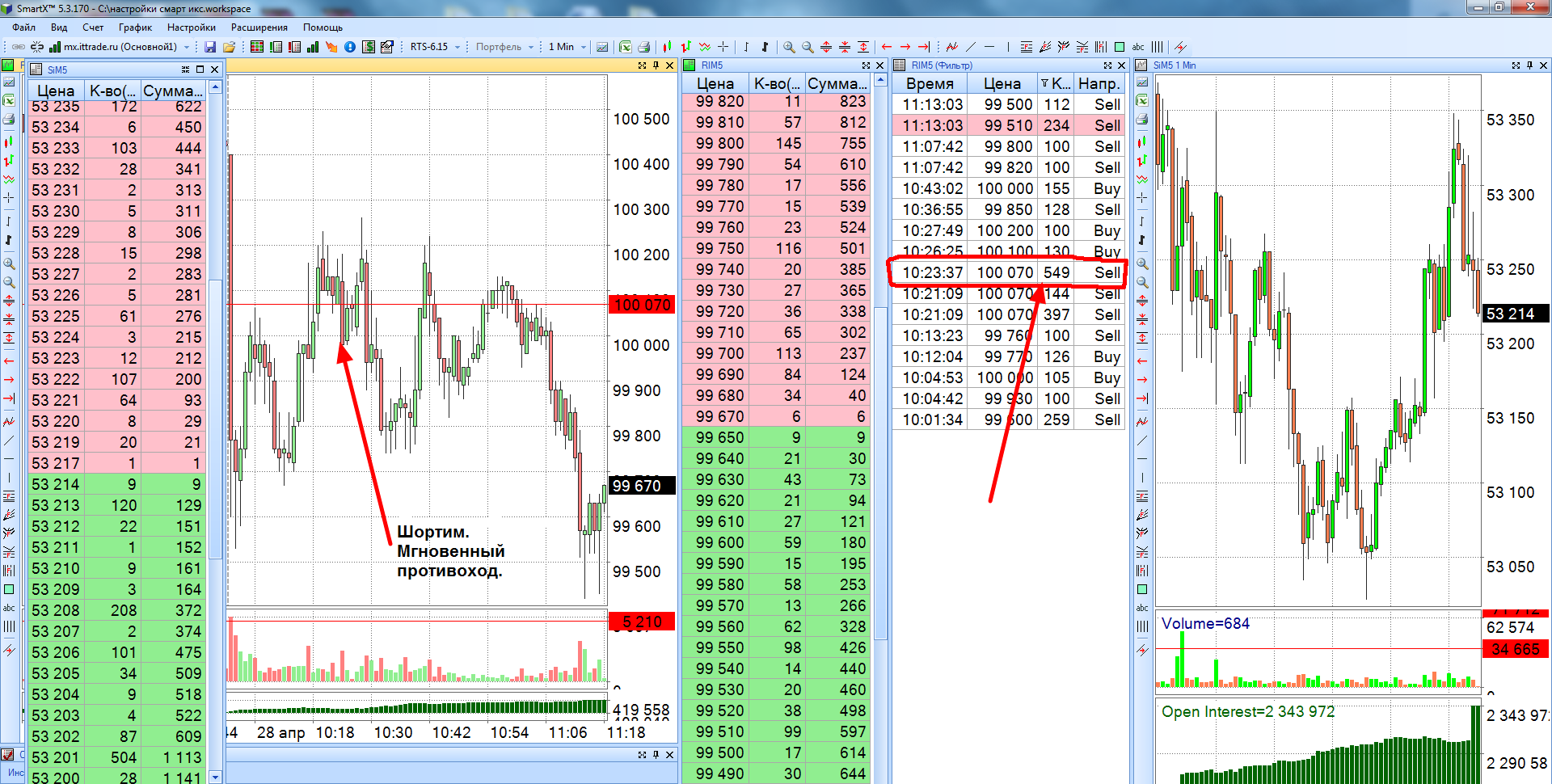Expand the RIM5 (Фильтр) panel to full size
Screen dimensions: 1552x784
1107,65
